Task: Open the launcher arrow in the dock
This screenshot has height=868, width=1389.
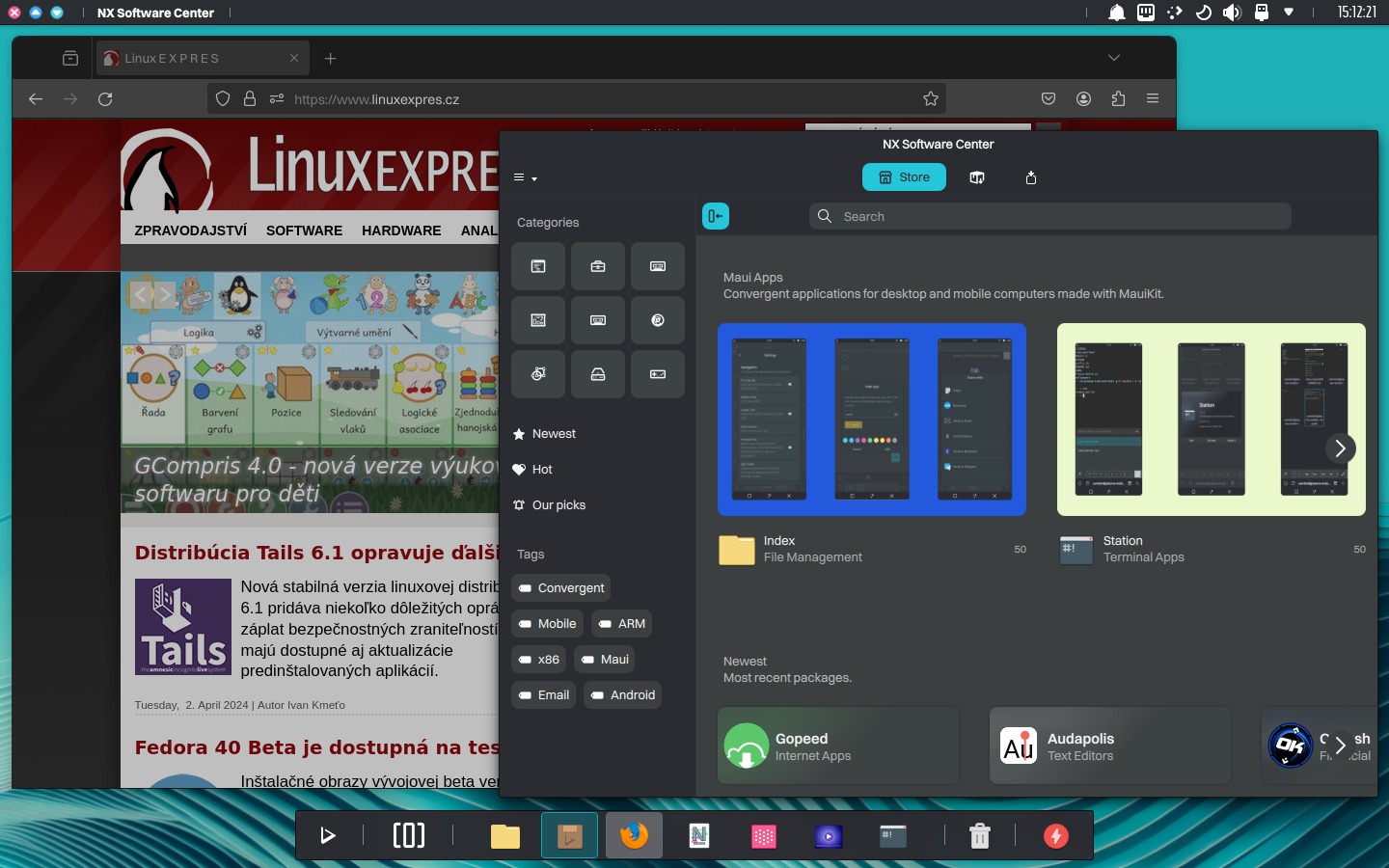Action: point(328,835)
